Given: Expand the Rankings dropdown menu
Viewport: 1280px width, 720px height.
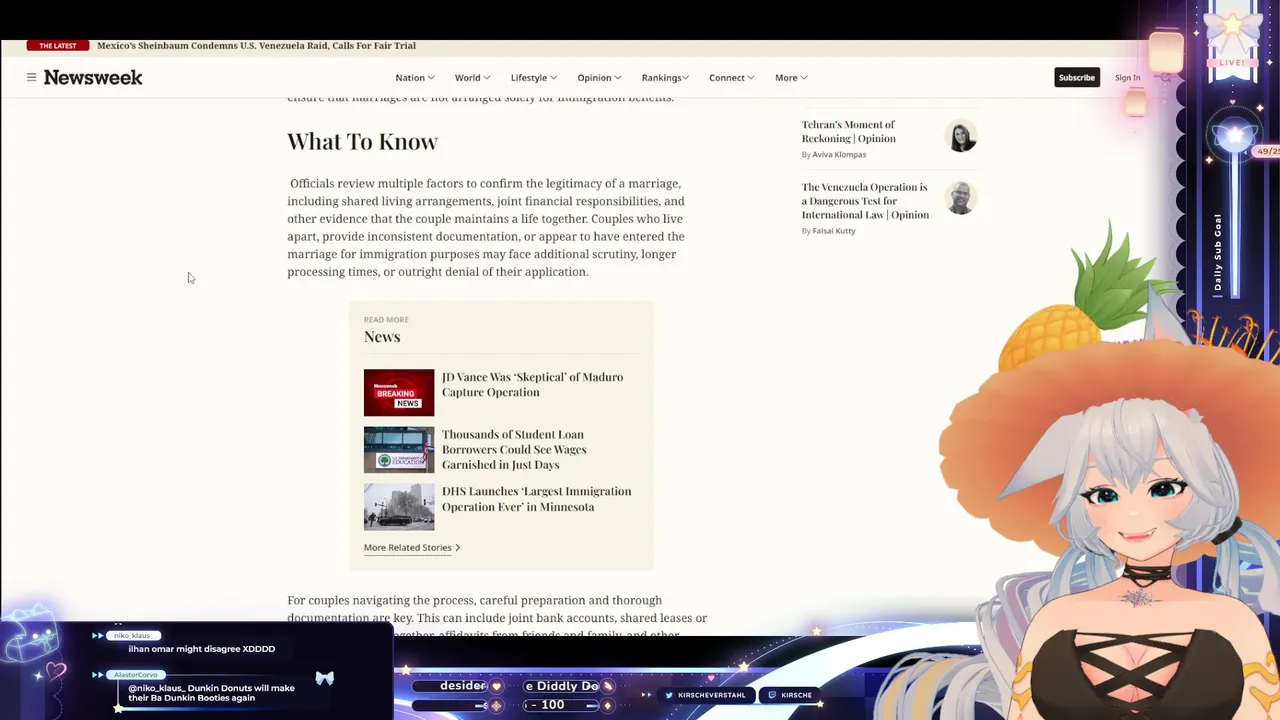Looking at the screenshot, I should (x=665, y=77).
